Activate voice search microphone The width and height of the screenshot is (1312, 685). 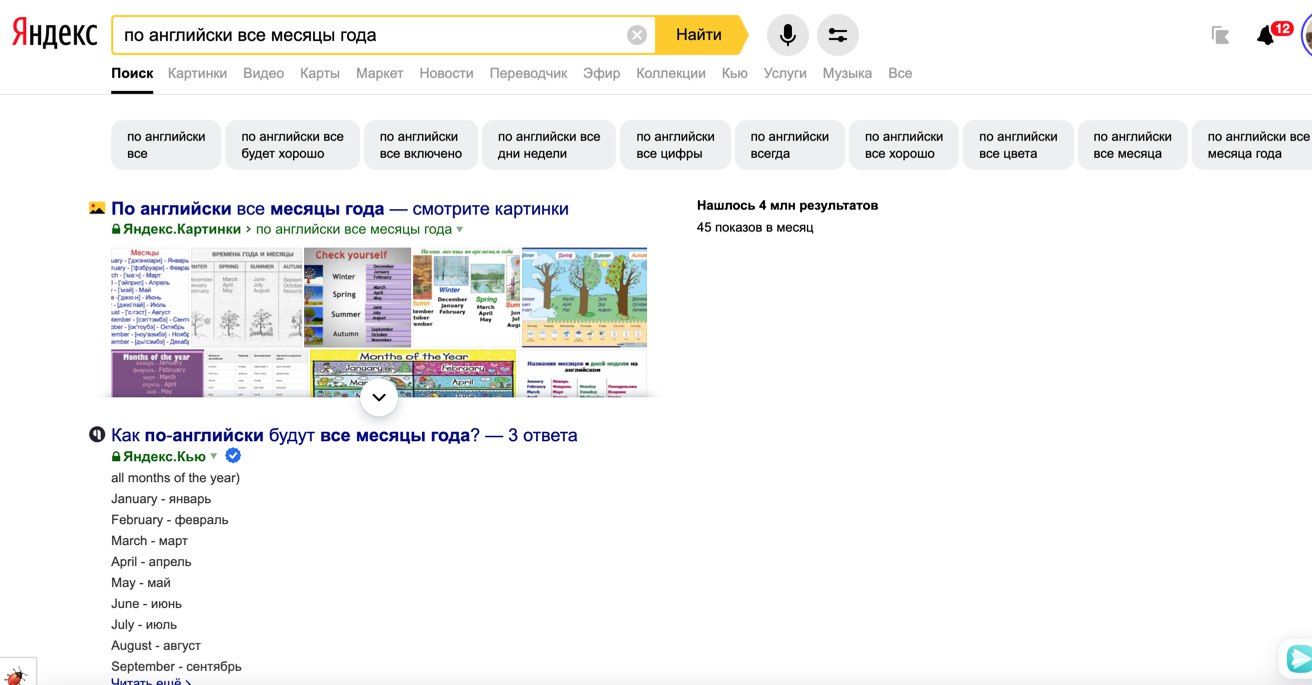(x=788, y=35)
